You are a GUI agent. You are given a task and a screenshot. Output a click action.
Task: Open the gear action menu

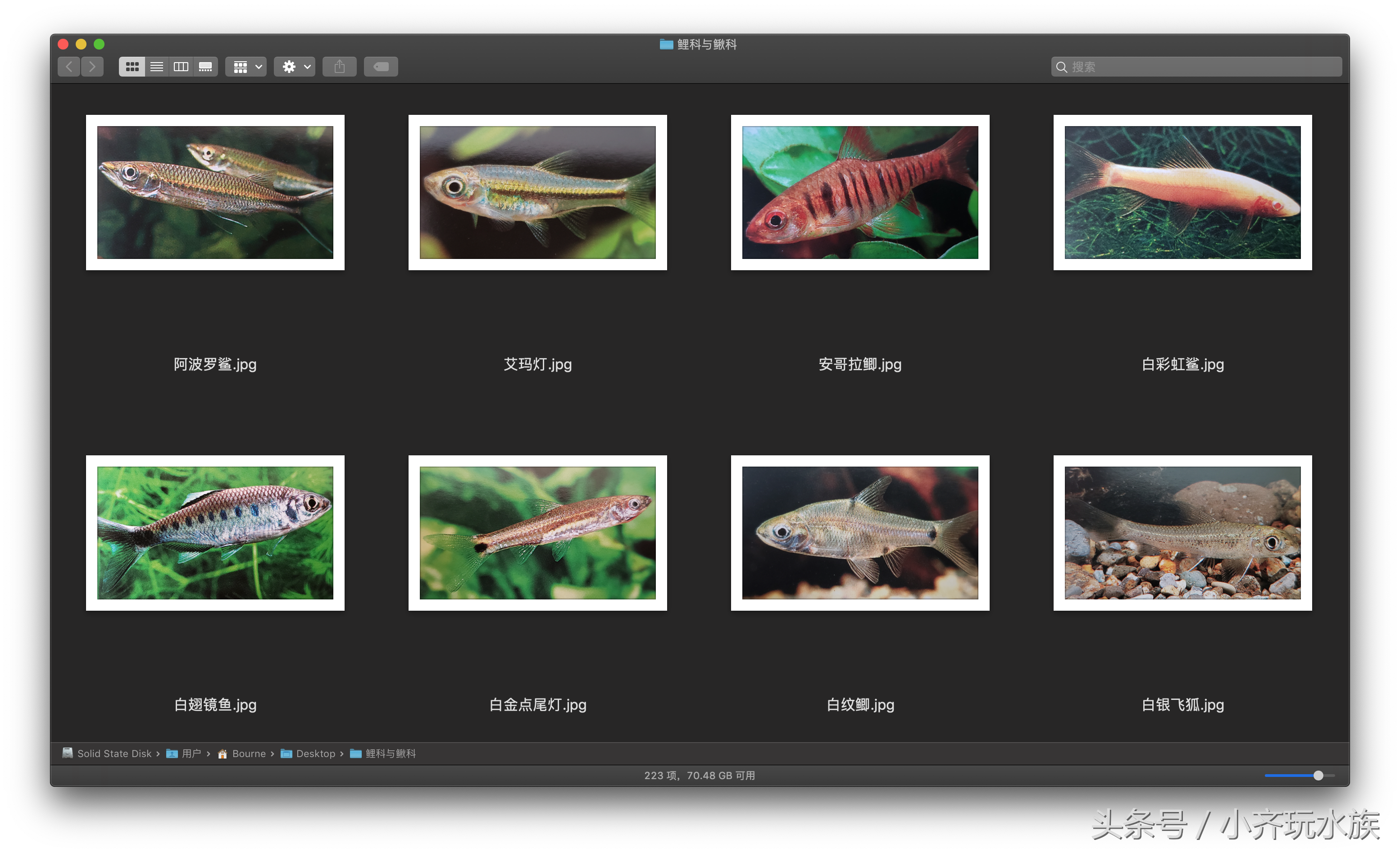[295, 67]
